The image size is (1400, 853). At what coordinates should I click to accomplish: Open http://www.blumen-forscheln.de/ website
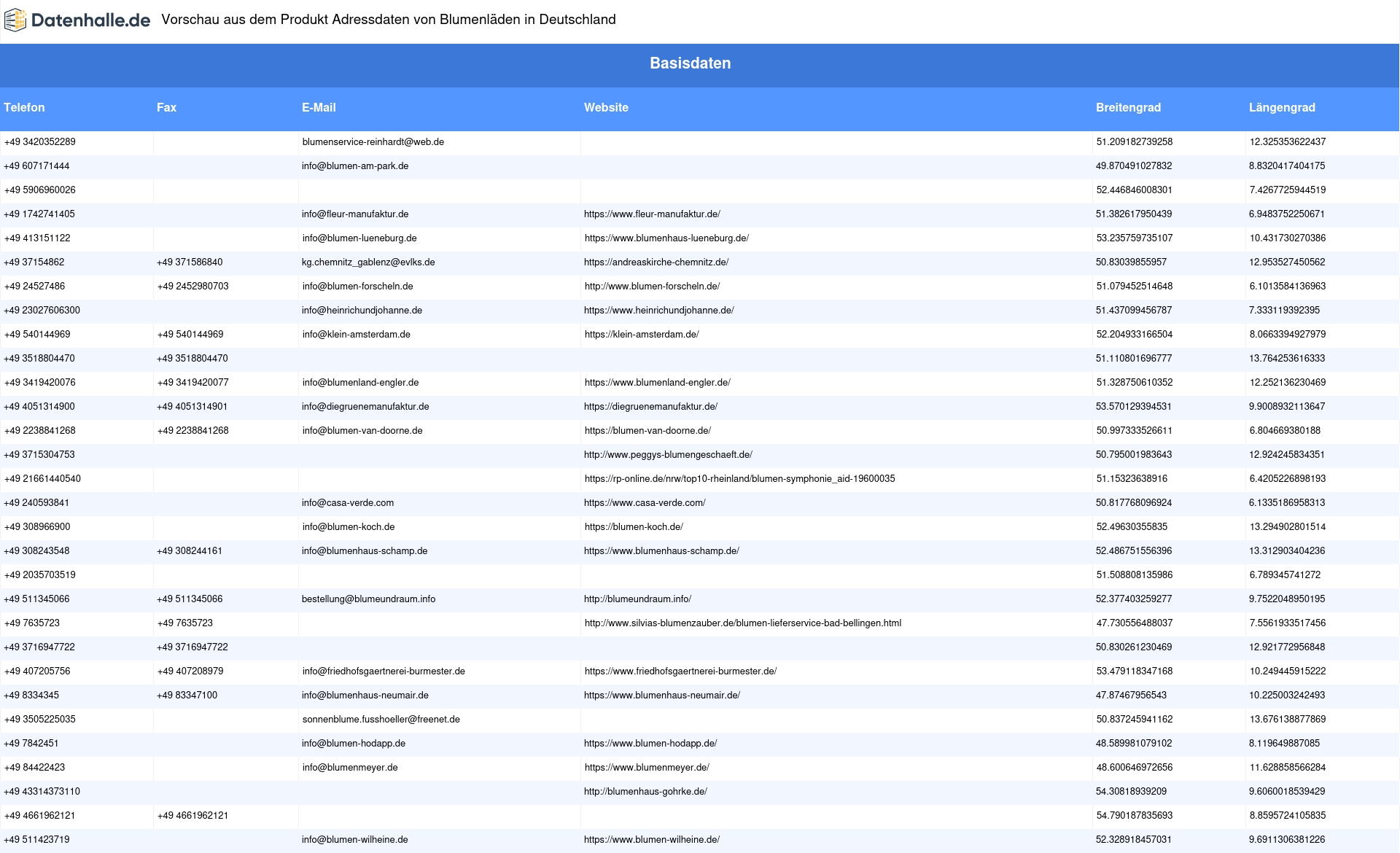652,287
